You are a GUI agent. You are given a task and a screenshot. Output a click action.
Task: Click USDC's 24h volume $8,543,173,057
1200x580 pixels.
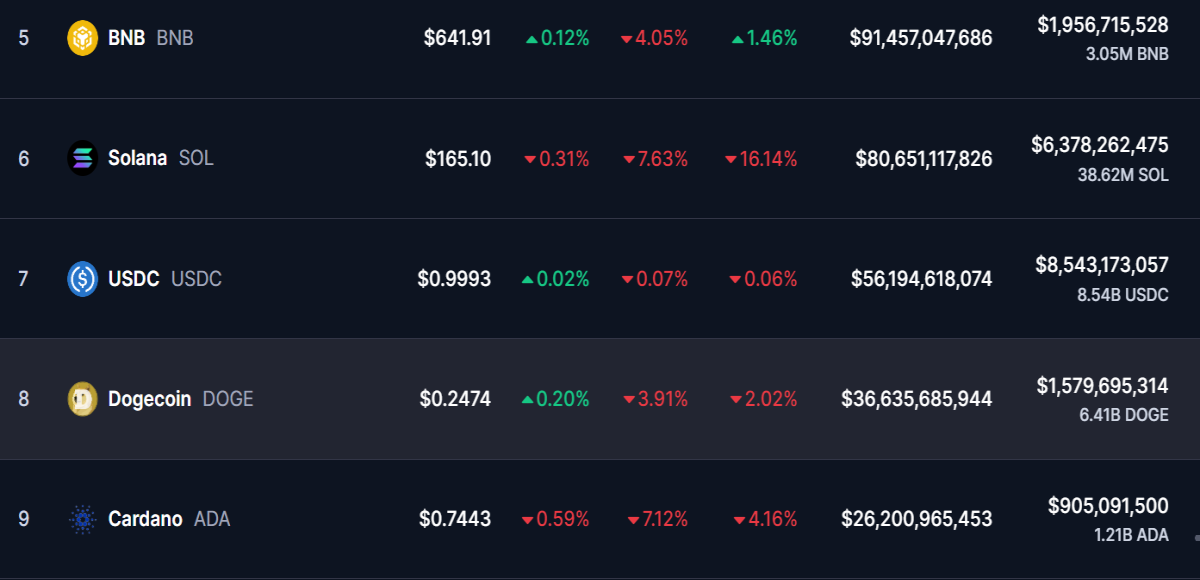(1102, 265)
